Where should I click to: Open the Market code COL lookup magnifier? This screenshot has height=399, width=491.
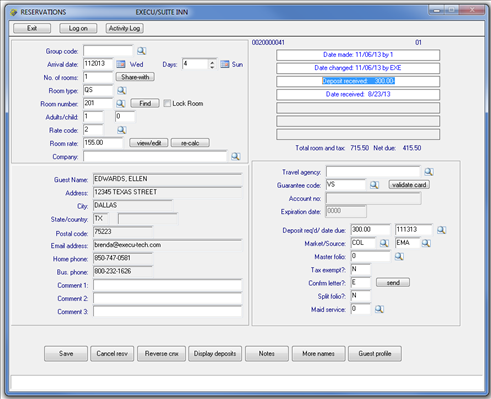click(x=384, y=243)
